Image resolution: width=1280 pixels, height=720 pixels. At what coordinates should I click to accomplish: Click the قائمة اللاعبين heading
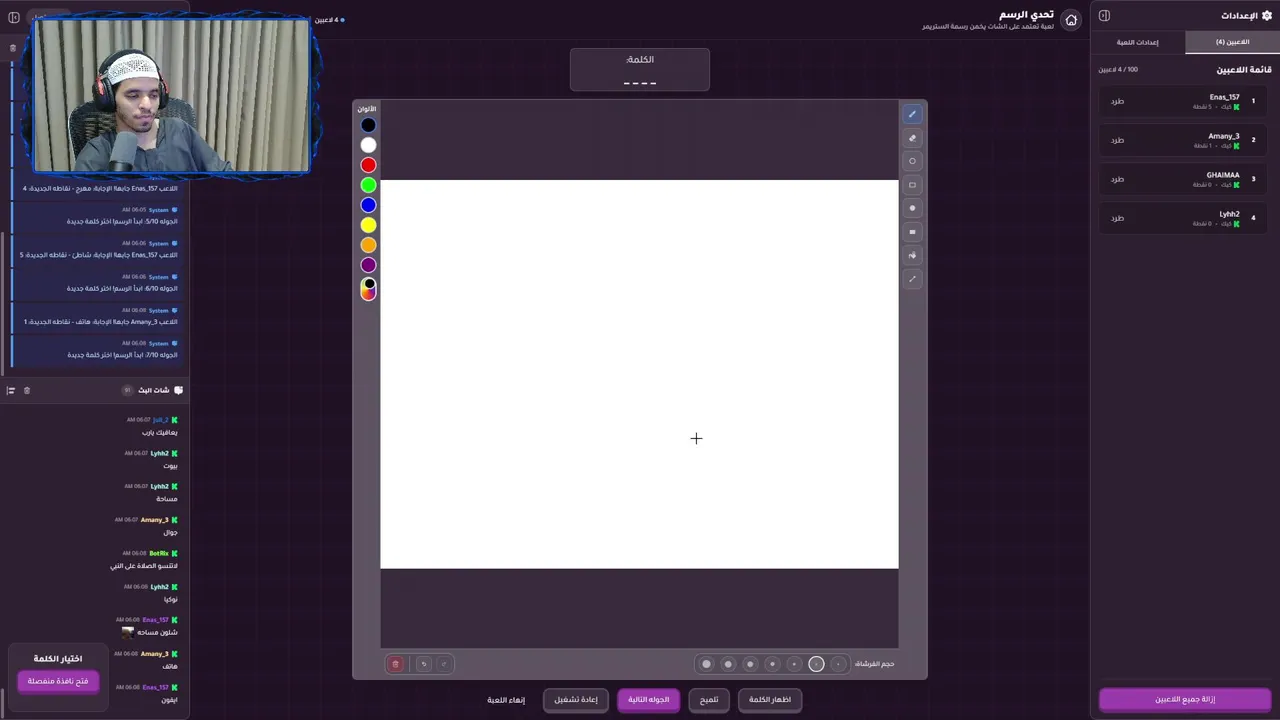click(x=1244, y=70)
